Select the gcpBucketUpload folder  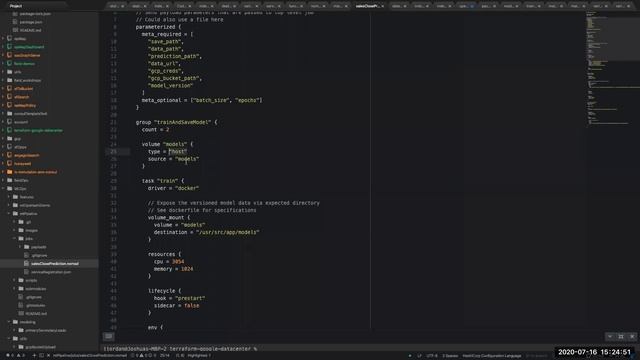(x=40, y=347)
